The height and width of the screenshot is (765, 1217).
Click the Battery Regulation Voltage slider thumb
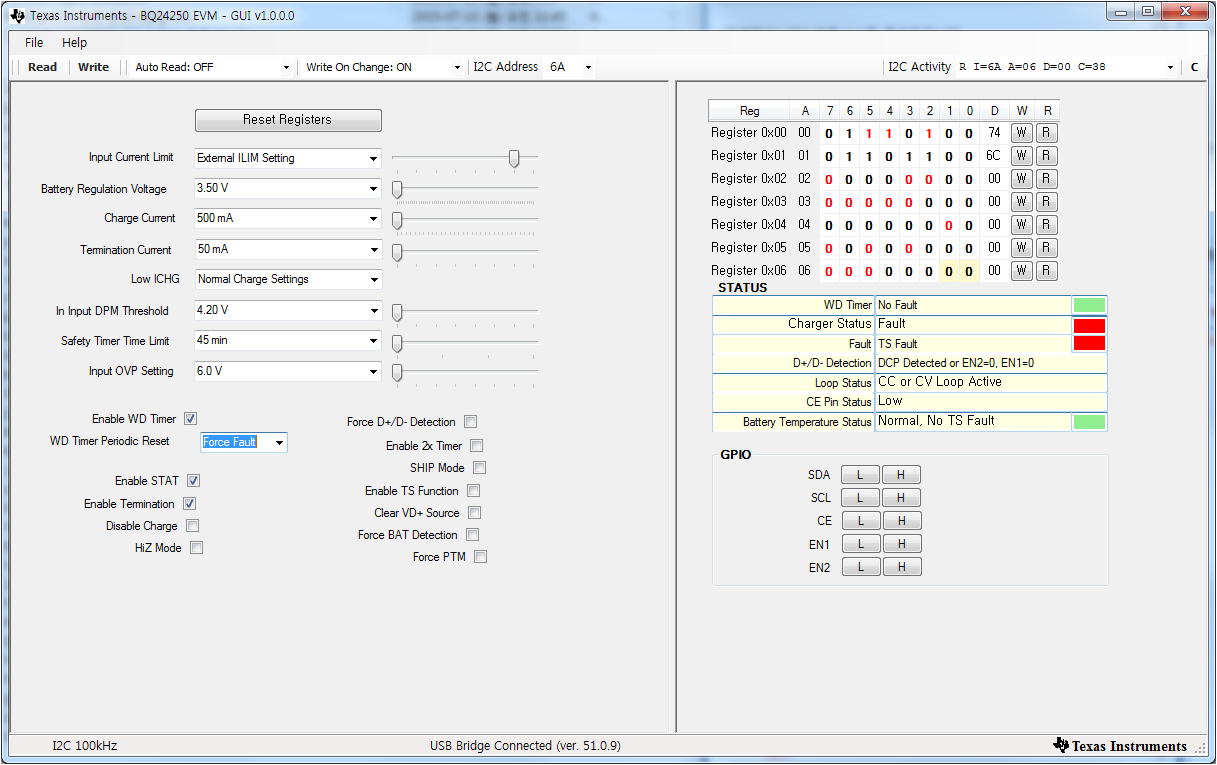[x=397, y=190]
